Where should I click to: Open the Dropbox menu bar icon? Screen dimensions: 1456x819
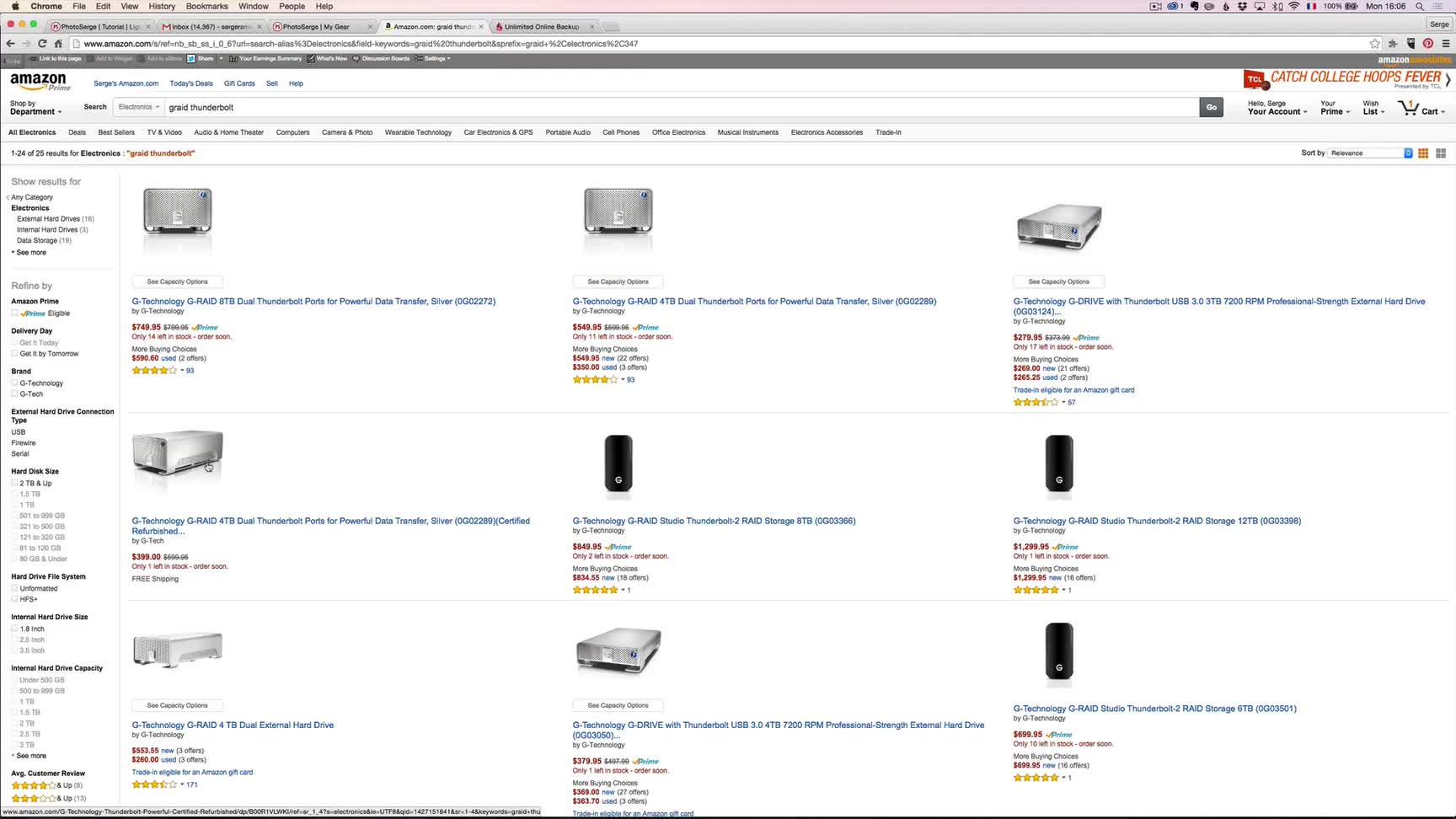1242,6
